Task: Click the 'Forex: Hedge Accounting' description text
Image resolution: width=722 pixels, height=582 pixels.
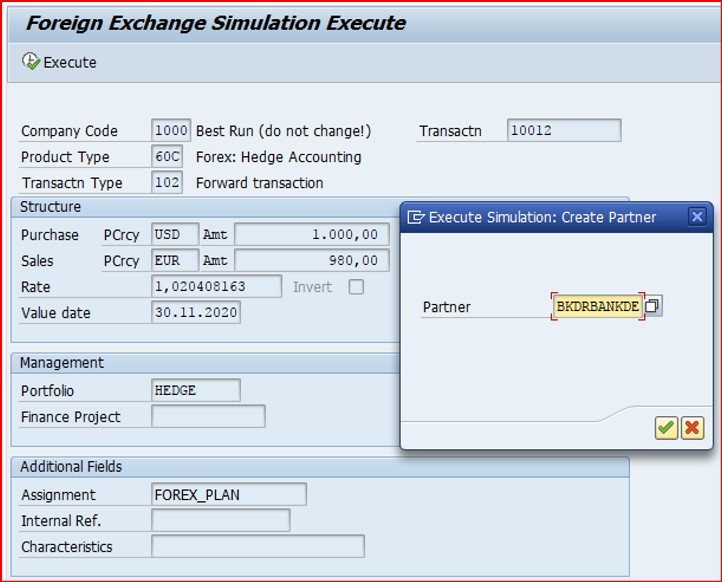Action: click(x=279, y=157)
